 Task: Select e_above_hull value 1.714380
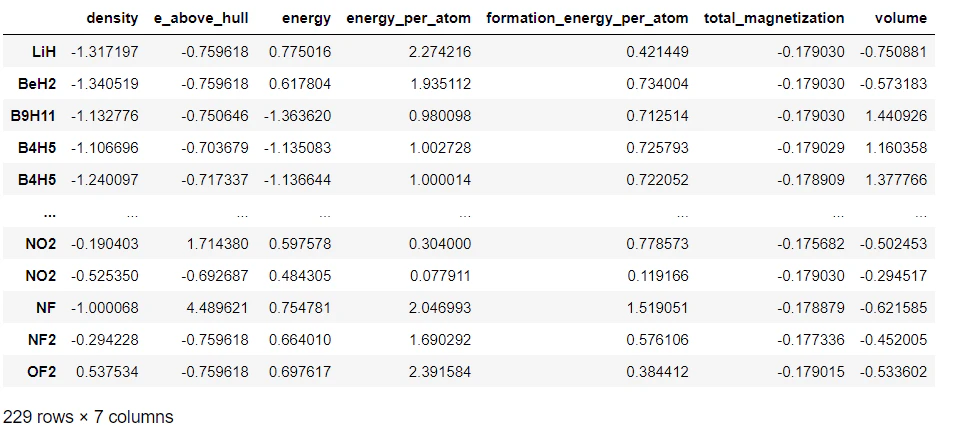click(217, 244)
